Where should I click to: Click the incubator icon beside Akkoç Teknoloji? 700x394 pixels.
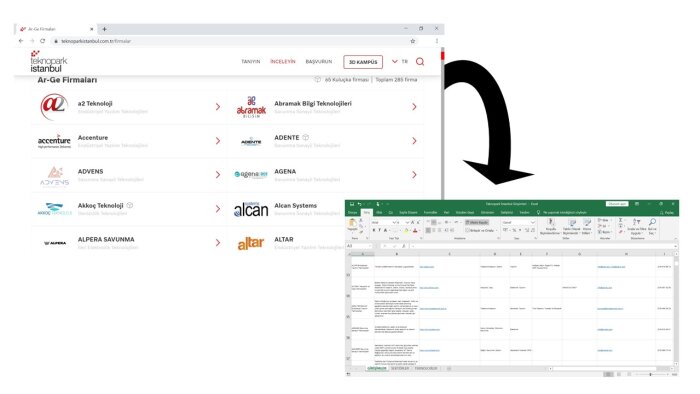(x=129, y=205)
